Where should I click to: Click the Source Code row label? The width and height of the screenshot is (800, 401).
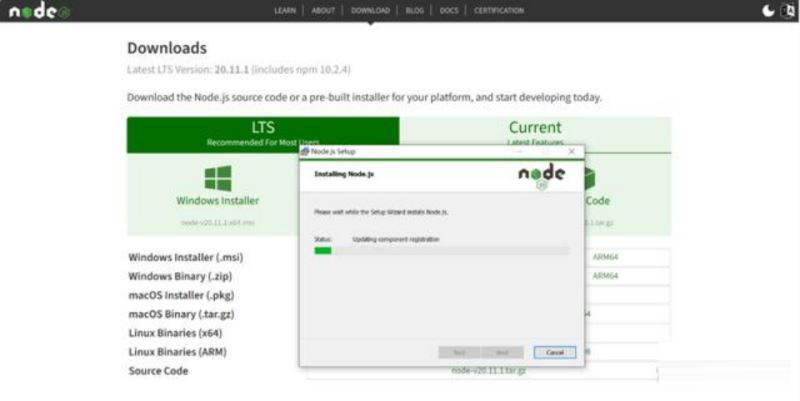pos(158,370)
